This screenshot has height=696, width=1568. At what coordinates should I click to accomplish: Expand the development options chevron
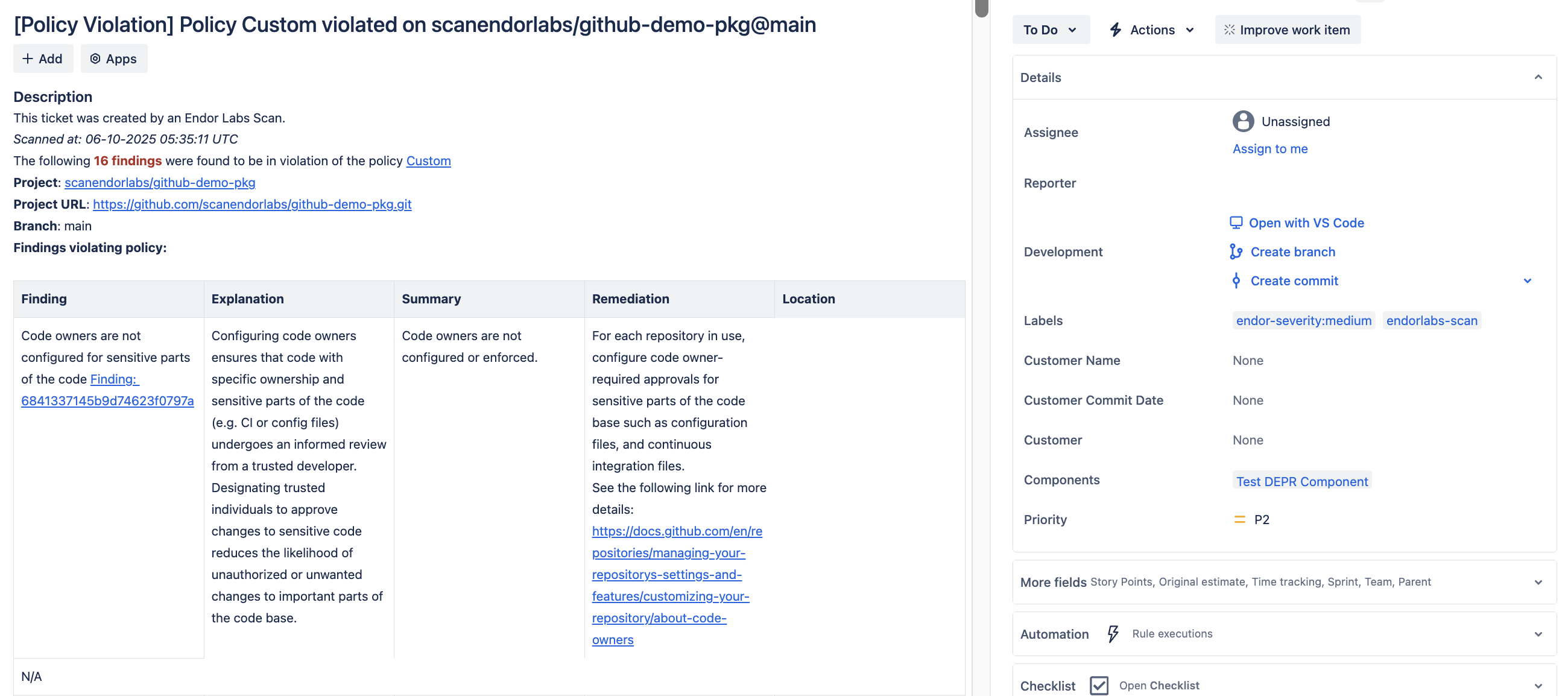point(1527,280)
